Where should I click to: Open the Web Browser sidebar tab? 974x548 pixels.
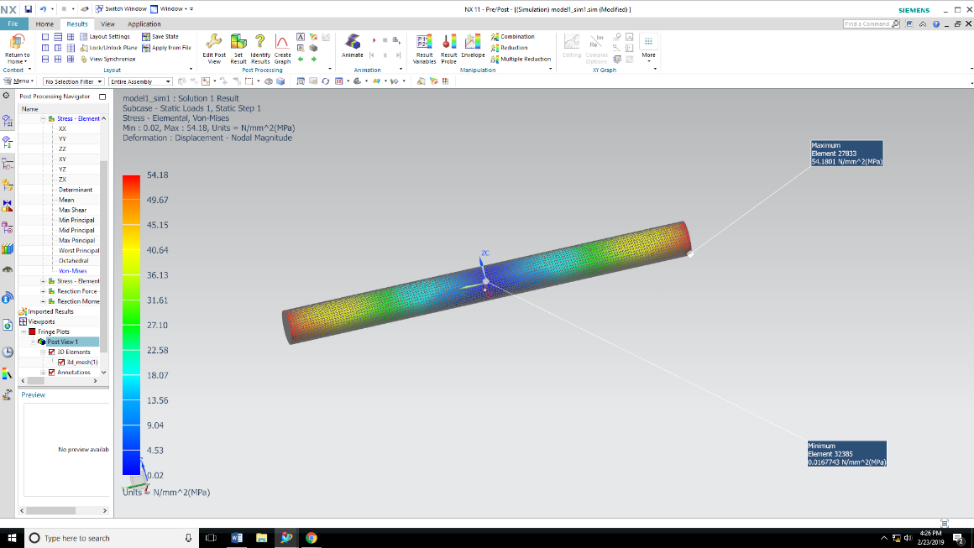click(7, 326)
